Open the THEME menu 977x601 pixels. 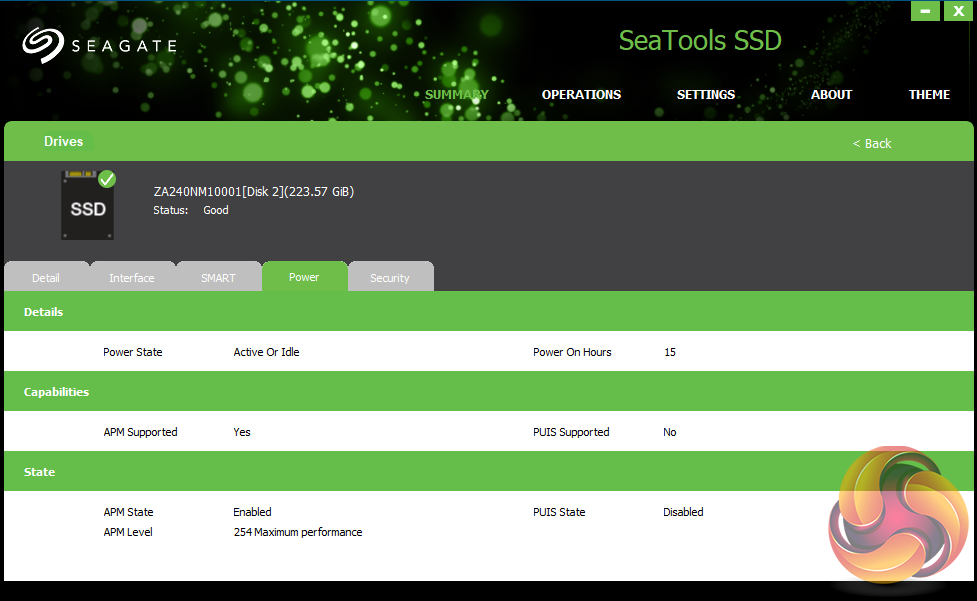pos(929,95)
